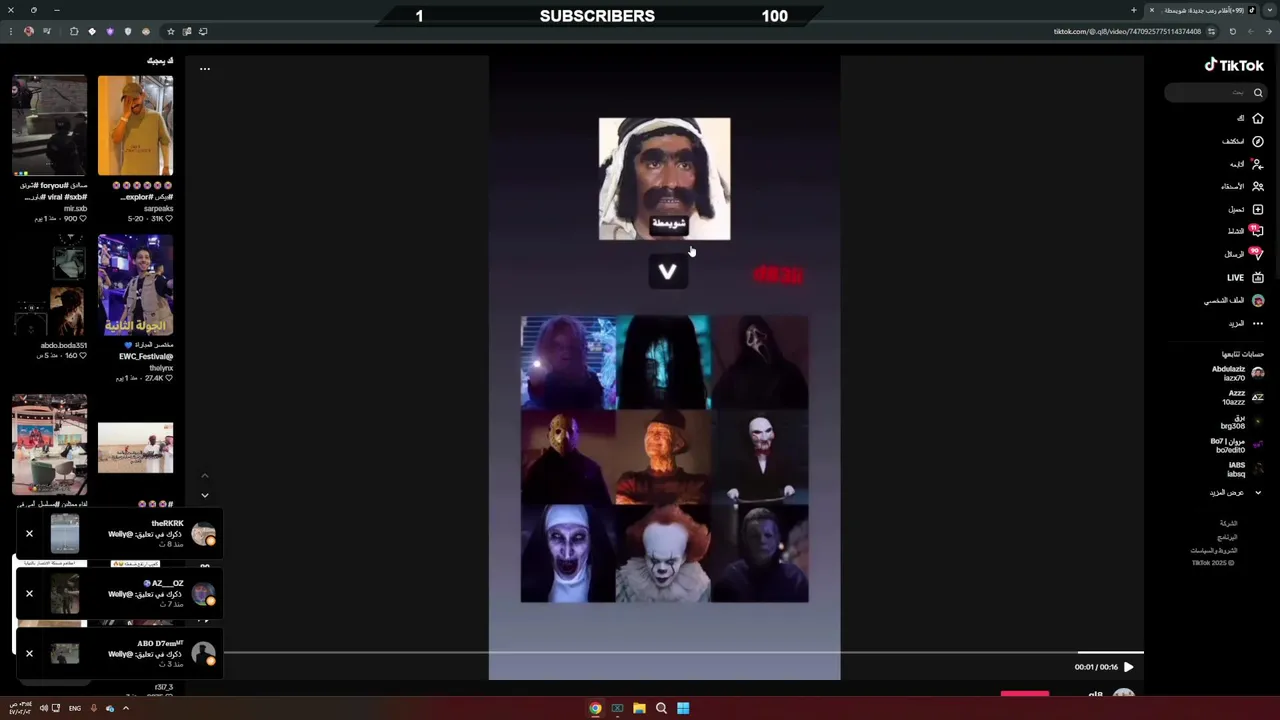Open the Messages icon with 99 badge
This screenshot has width=1280, height=720.
click(1257, 254)
